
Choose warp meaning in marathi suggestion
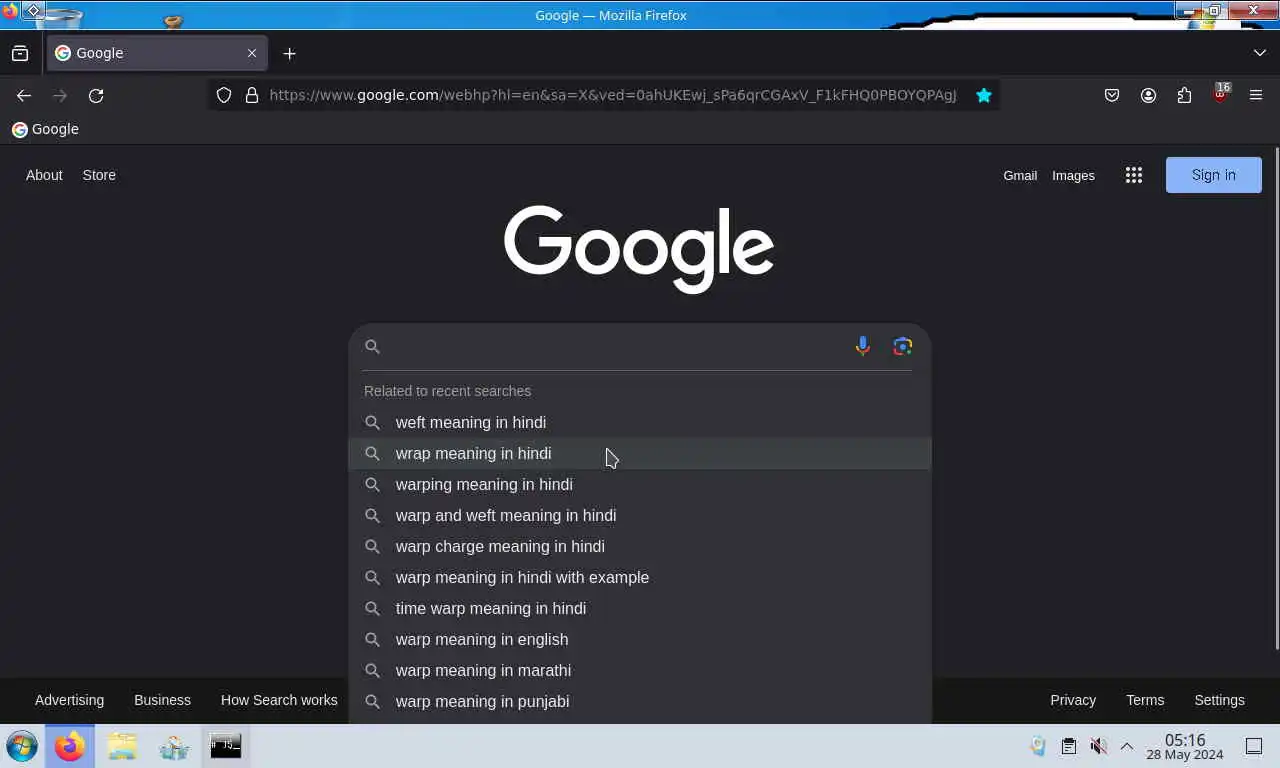point(640,670)
